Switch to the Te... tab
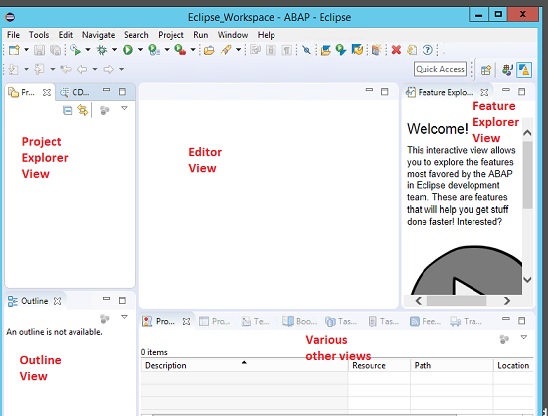The height and width of the screenshot is (416, 548). click(x=256, y=321)
